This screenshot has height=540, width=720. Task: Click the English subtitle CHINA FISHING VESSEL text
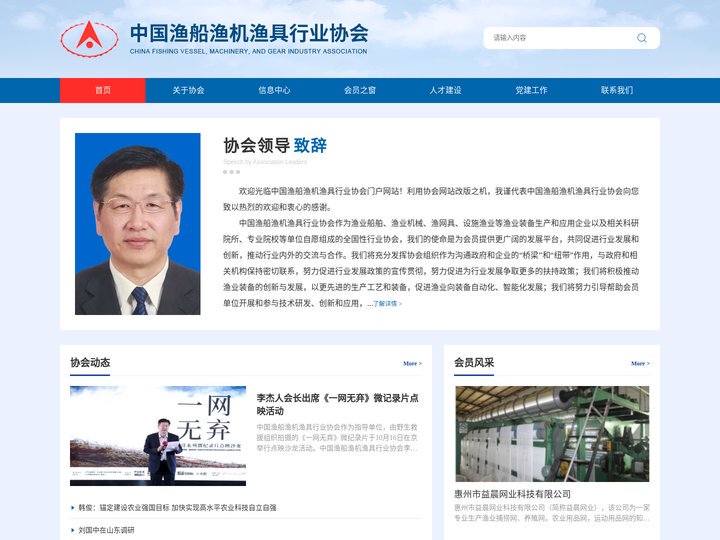(248, 51)
